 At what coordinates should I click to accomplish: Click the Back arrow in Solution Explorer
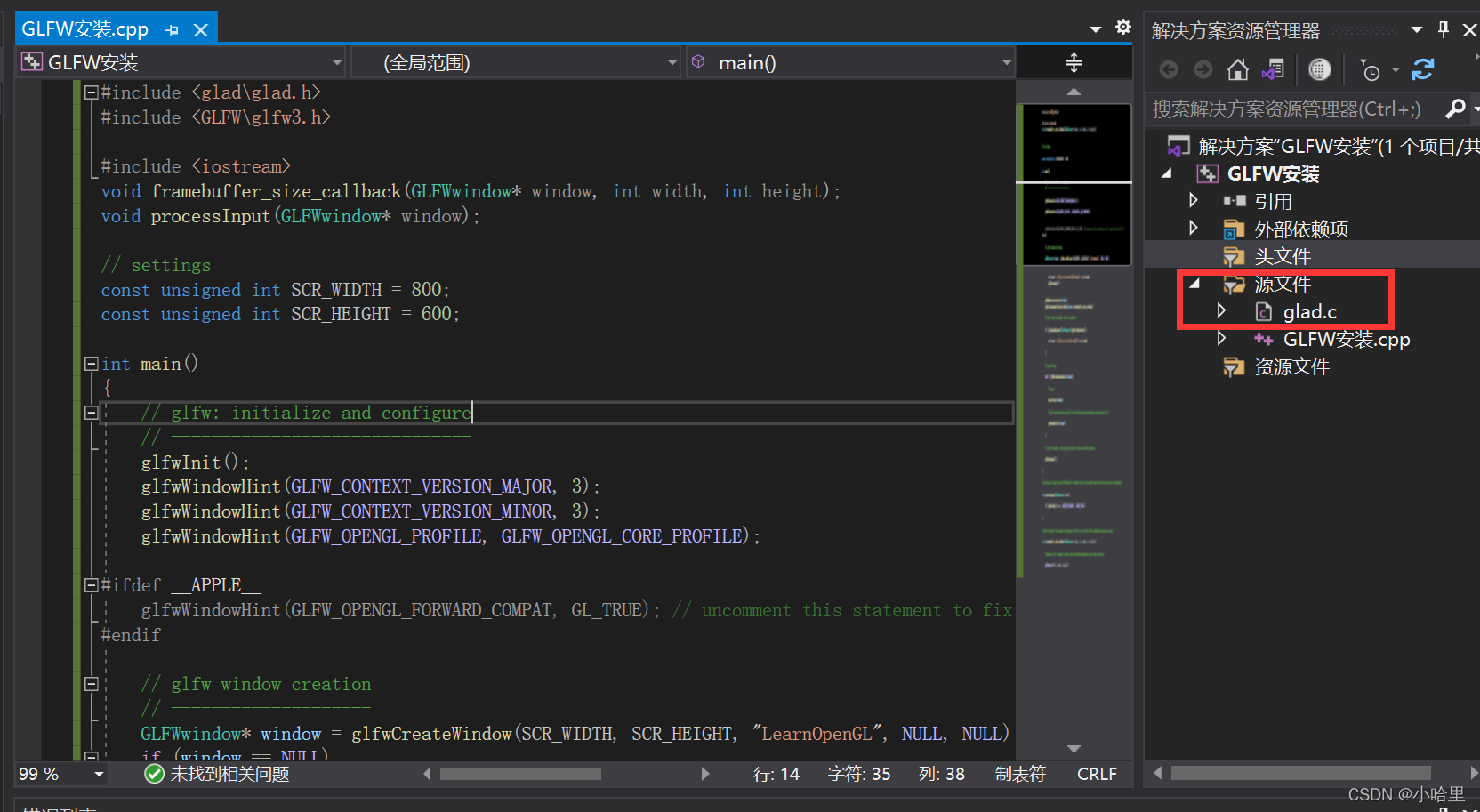1169,69
